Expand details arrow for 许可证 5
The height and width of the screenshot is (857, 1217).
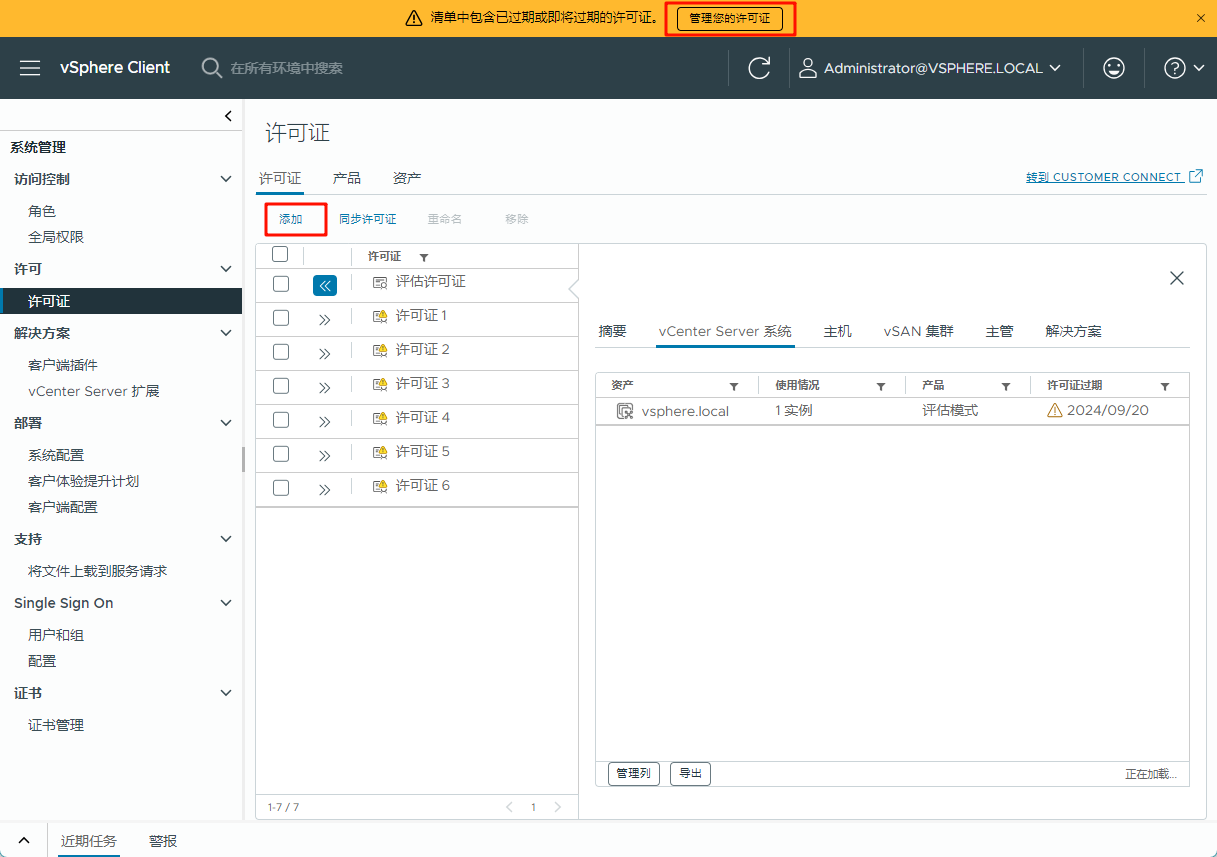[x=325, y=456]
